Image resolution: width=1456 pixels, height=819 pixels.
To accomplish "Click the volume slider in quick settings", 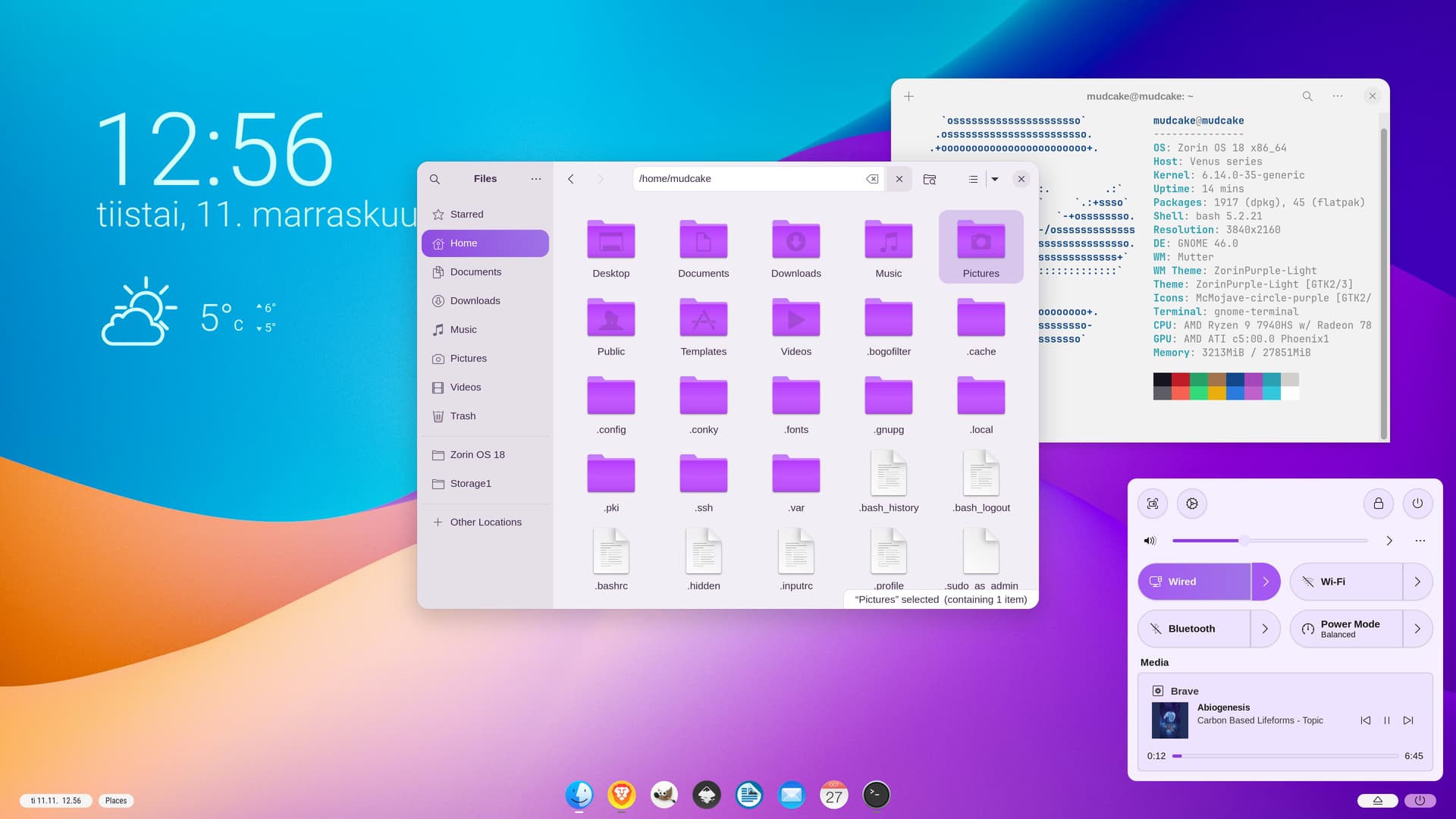I will point(1269,541).
